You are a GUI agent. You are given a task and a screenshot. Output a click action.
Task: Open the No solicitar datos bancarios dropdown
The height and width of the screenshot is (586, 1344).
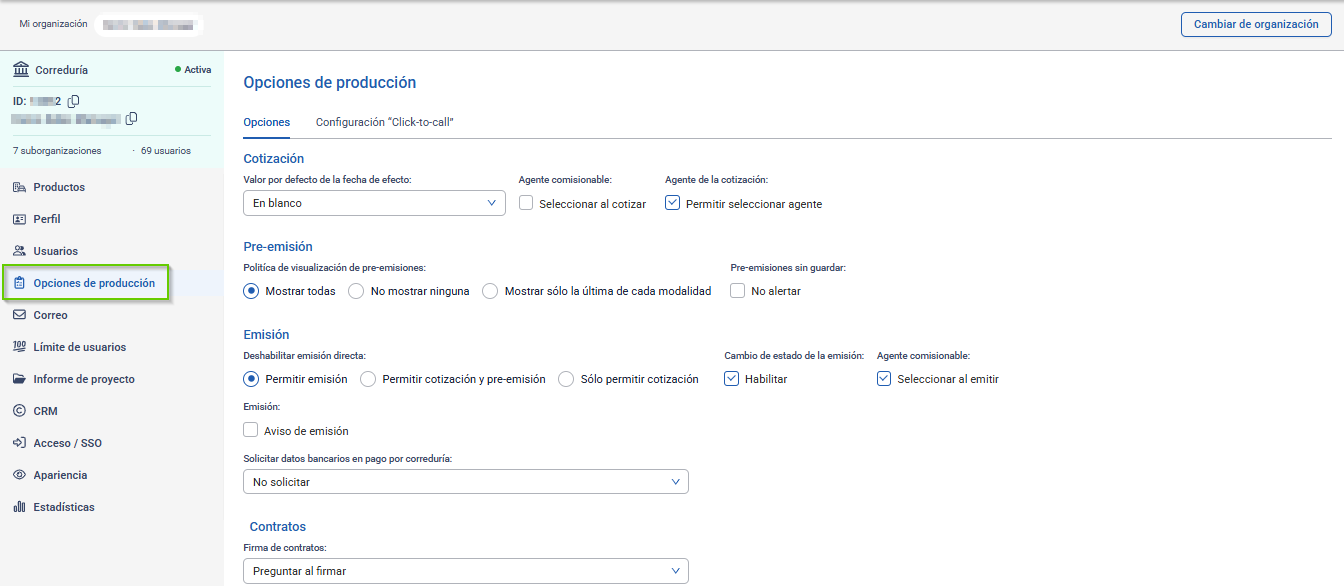466,482
